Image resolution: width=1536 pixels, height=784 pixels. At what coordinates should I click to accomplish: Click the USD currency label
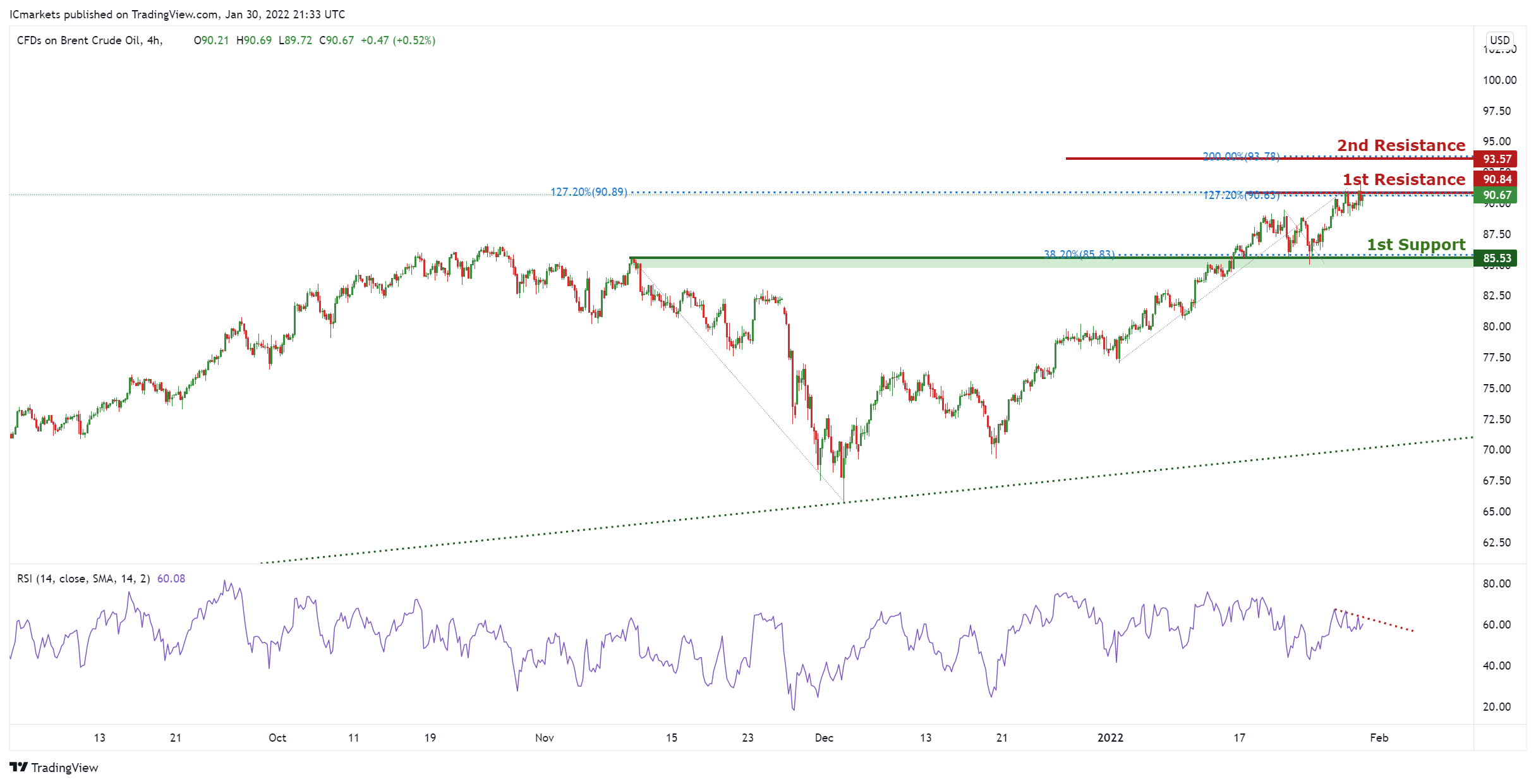pos(1499,40)
